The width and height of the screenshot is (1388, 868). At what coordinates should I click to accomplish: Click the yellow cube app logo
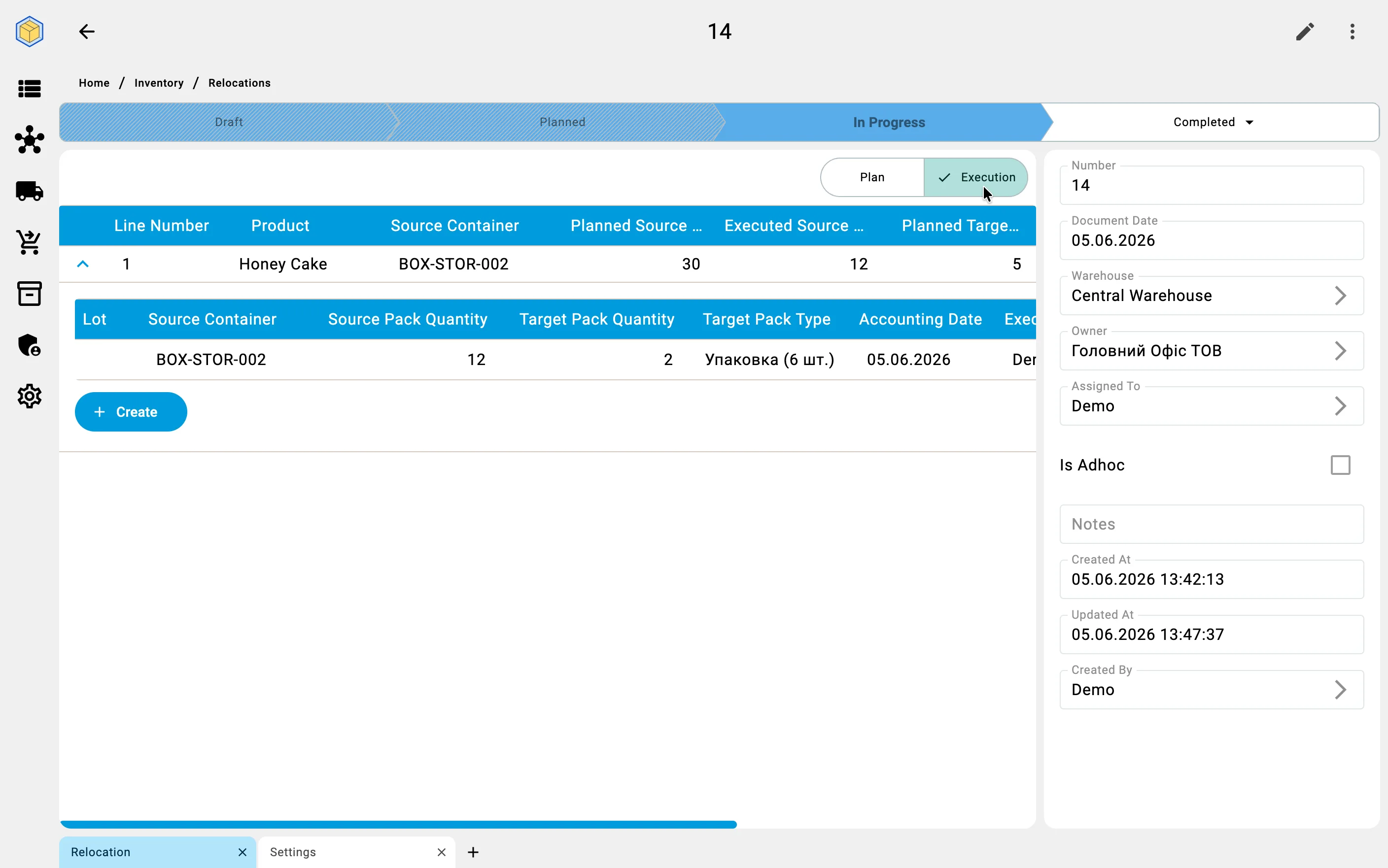29,31
